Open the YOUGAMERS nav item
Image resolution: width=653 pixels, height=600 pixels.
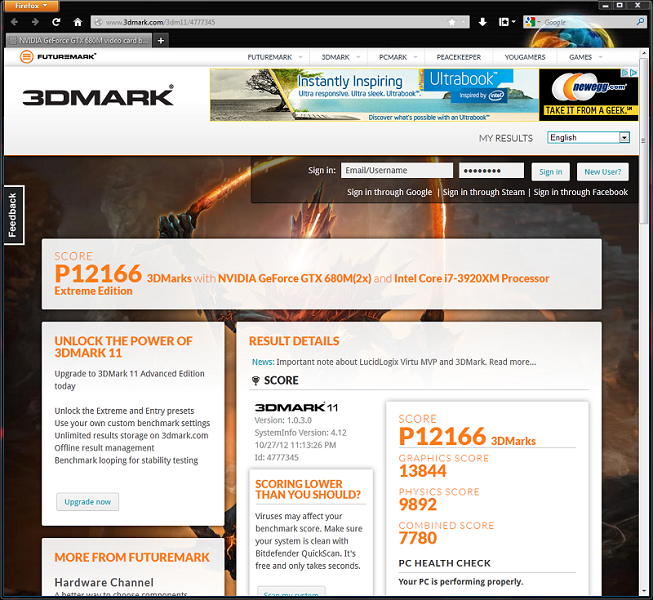point(525,57)
